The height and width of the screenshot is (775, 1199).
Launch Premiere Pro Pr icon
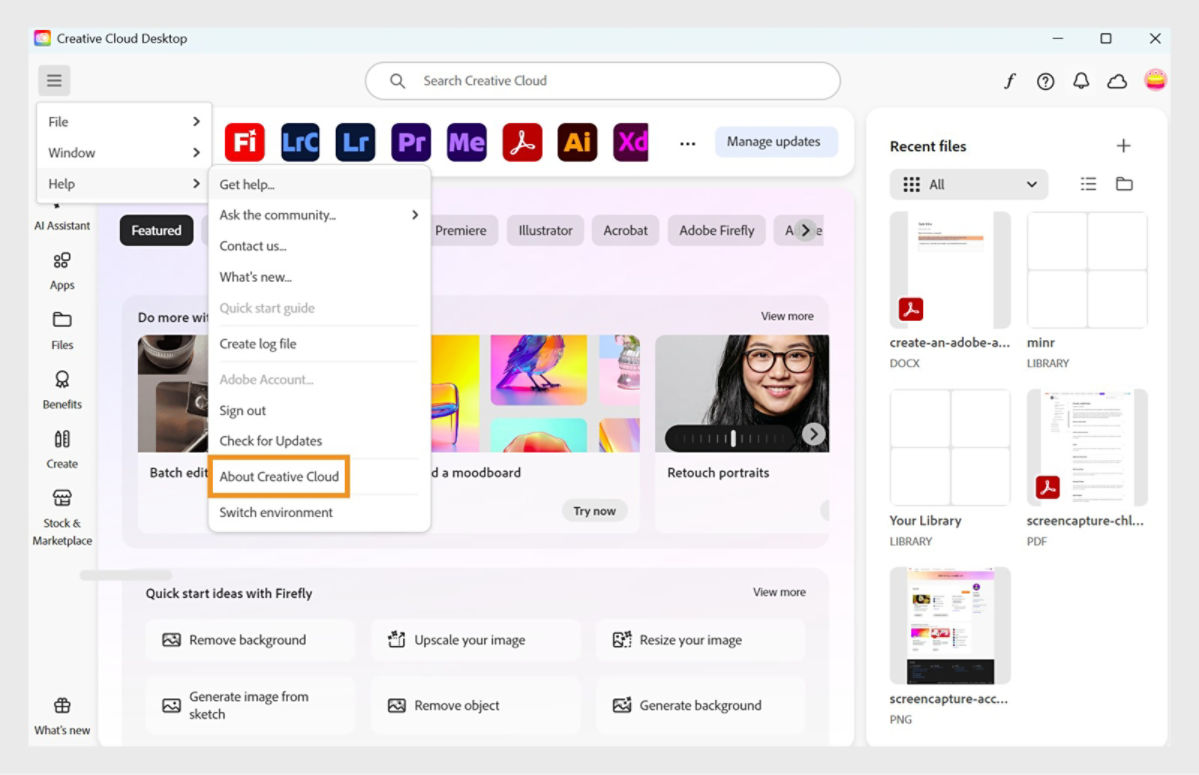coord(411,142)
